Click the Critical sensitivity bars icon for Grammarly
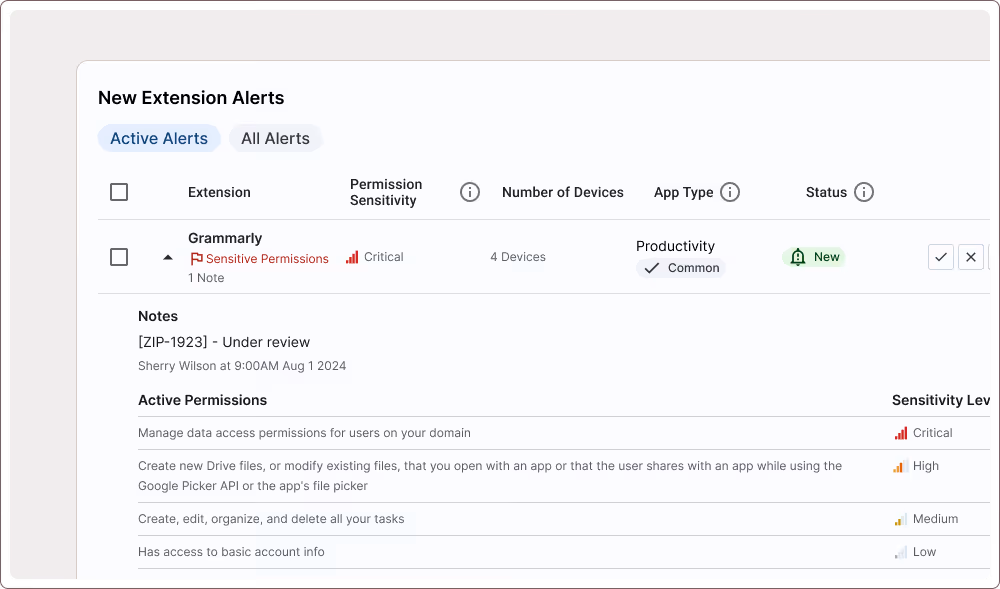 352,256
